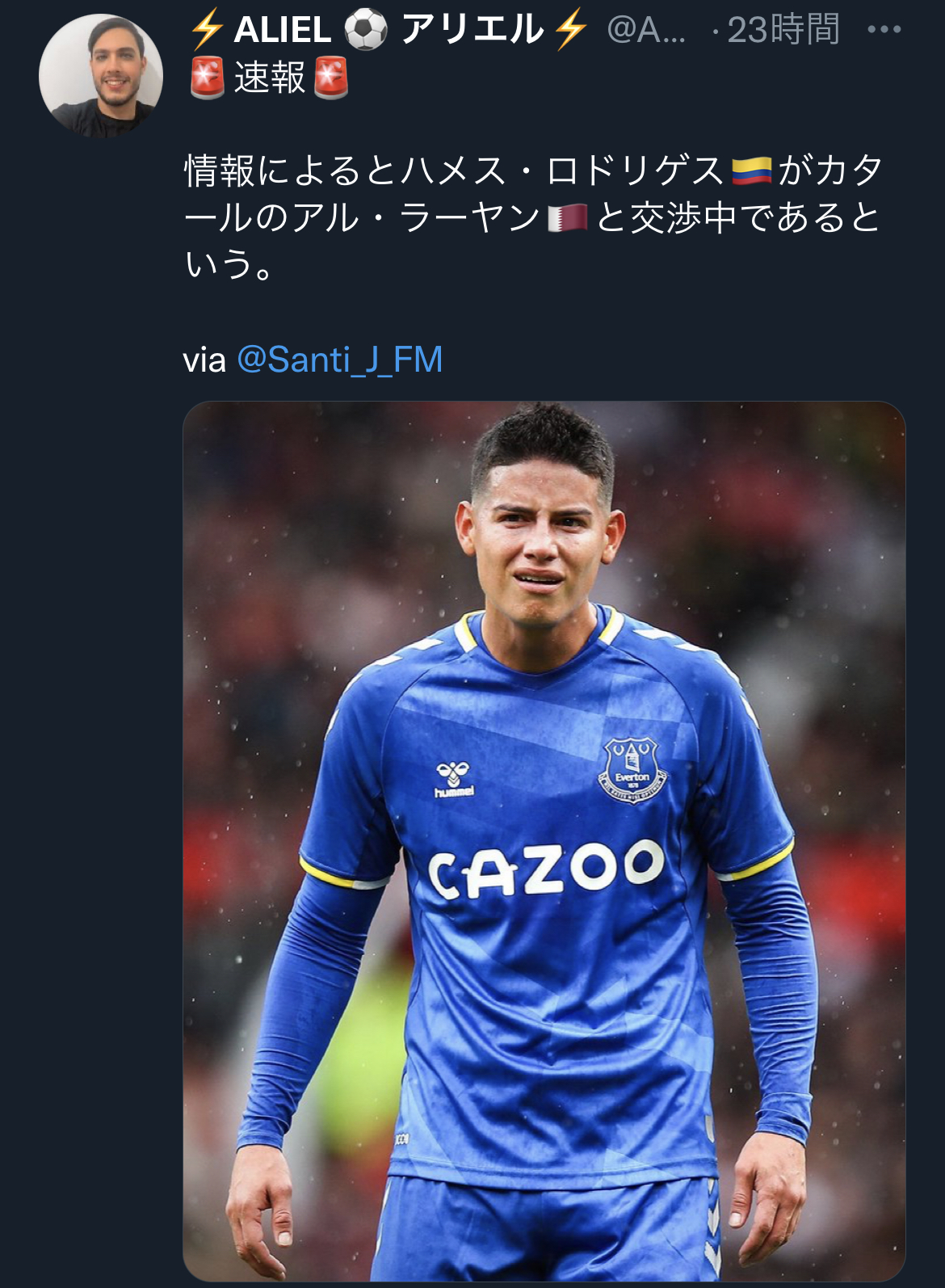Click the ALIEL display name

tap(283, 31)
